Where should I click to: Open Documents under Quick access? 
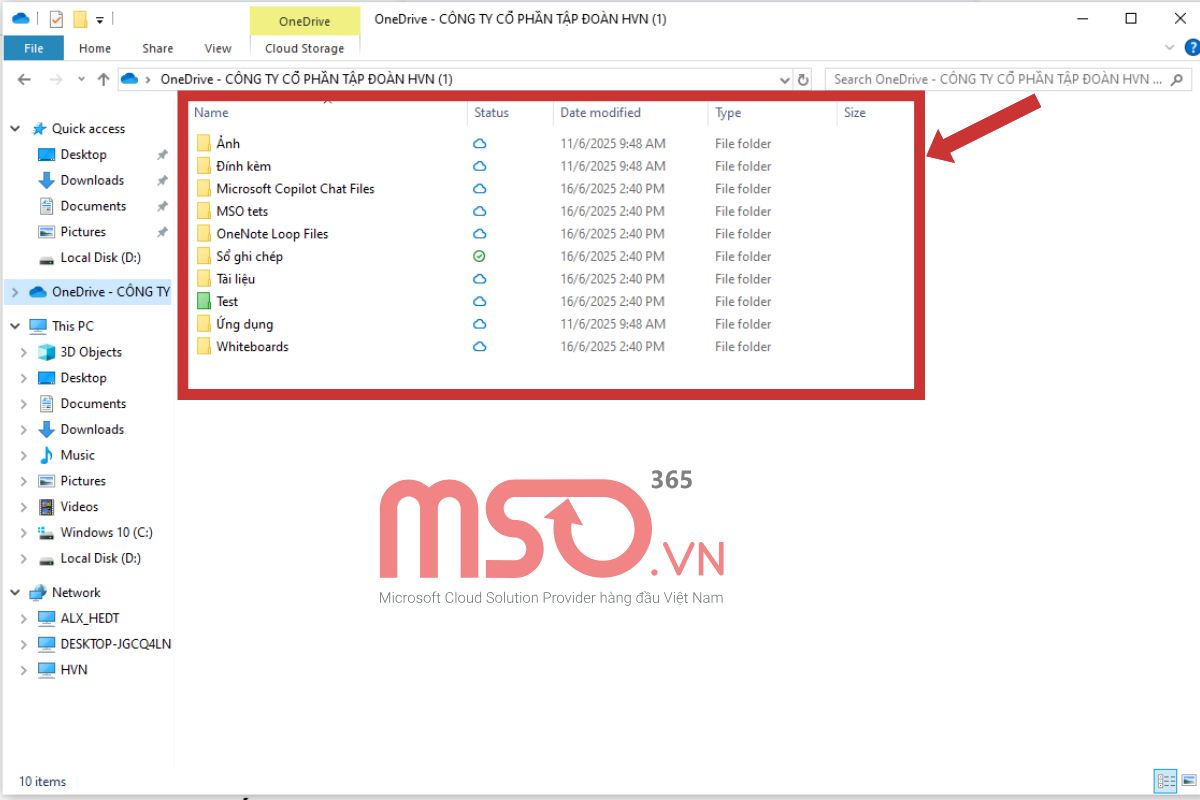point(93,206)
